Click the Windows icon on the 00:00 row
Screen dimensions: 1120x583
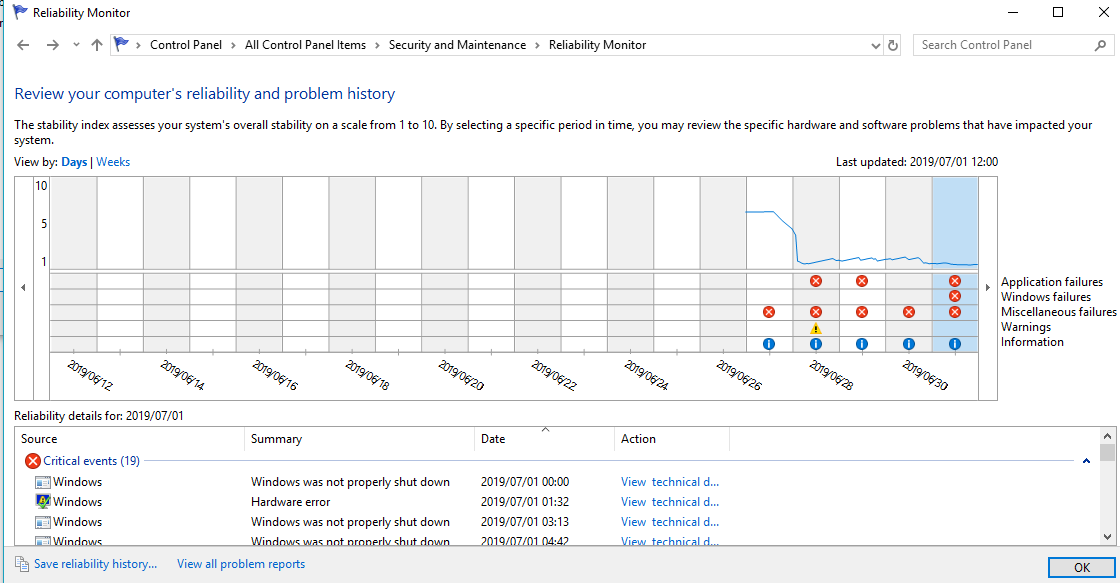coord(43,482)
